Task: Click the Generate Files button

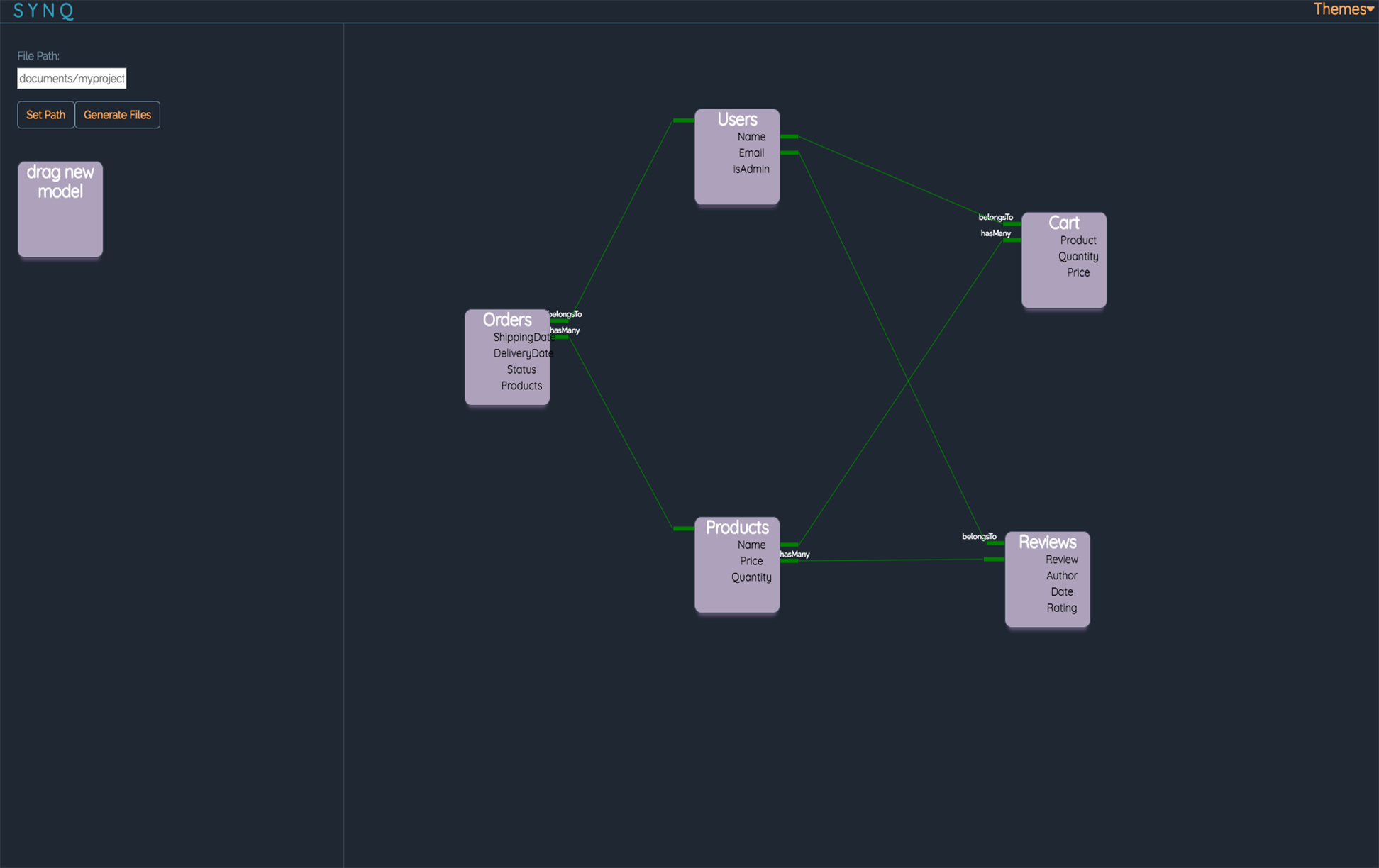Action: pos(117,115)
